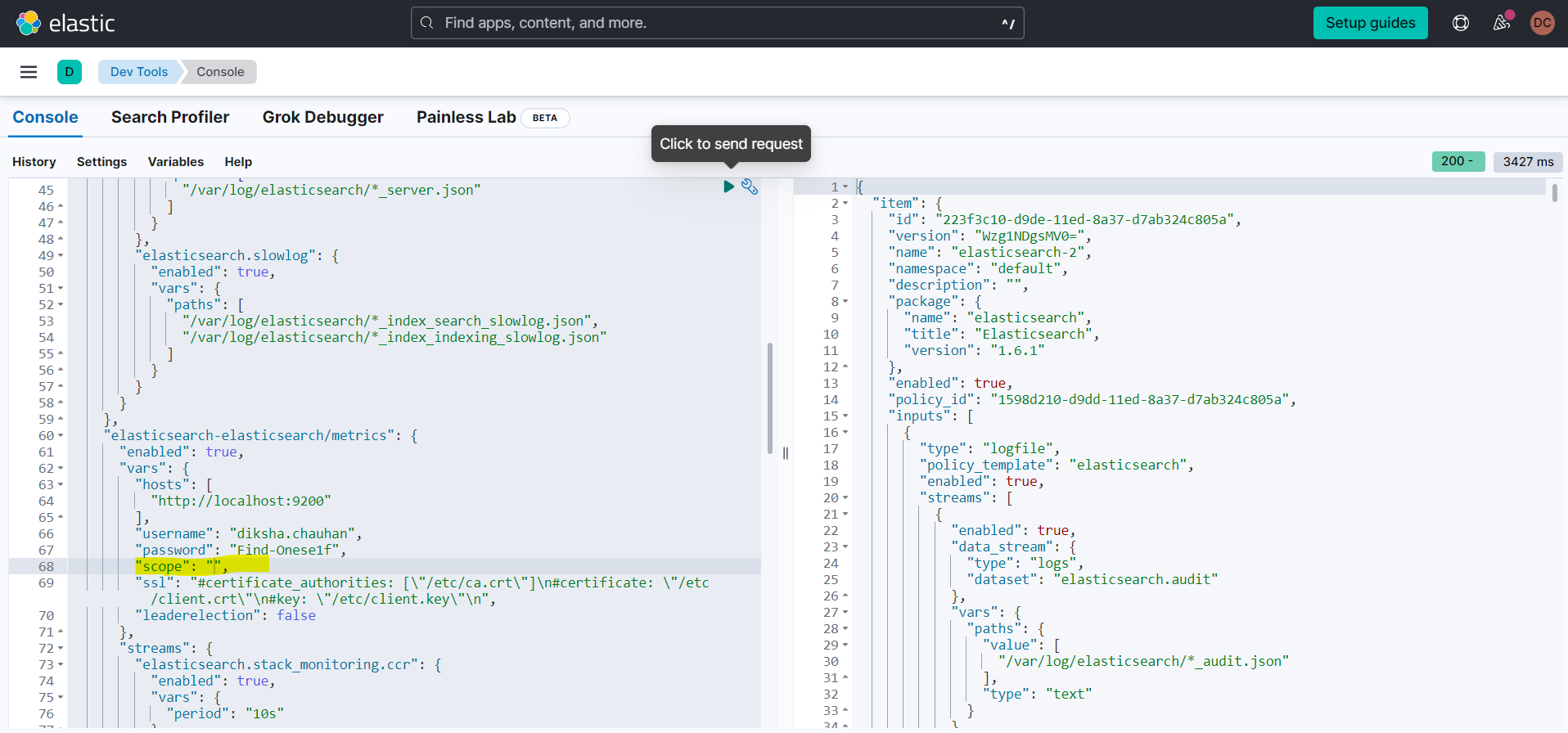
Task: Click the search magnifier icon
Action: [x=426, y=23]
